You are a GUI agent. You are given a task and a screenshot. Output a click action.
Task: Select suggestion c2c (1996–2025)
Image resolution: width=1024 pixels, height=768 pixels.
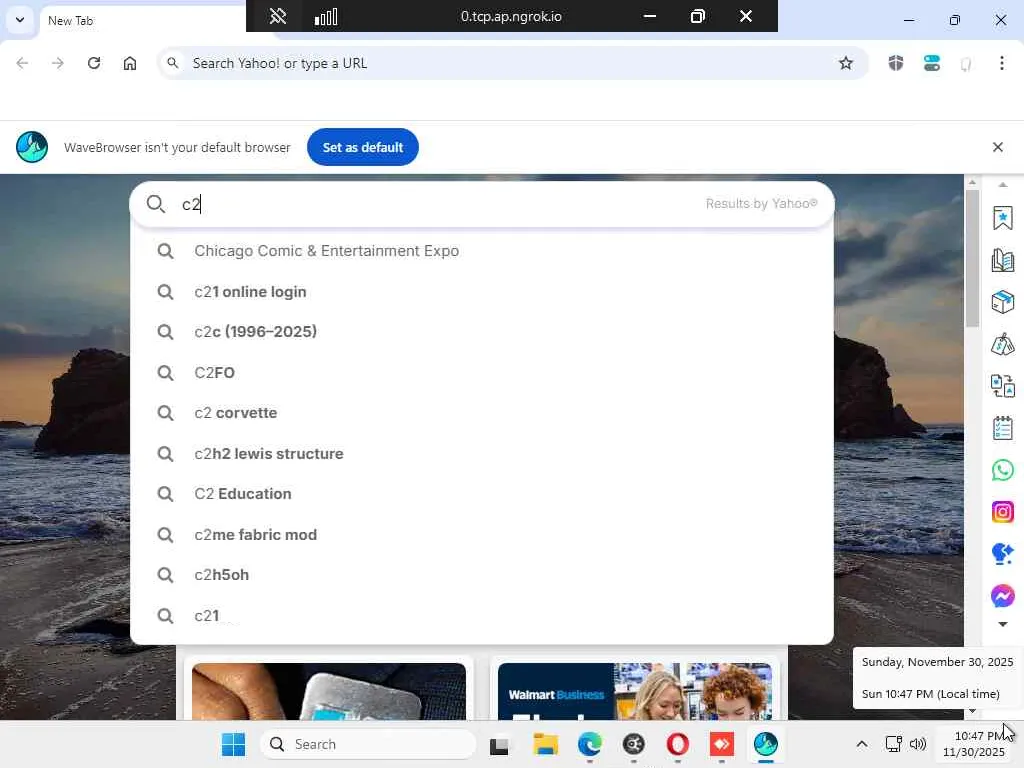click(x=482, y=332)
